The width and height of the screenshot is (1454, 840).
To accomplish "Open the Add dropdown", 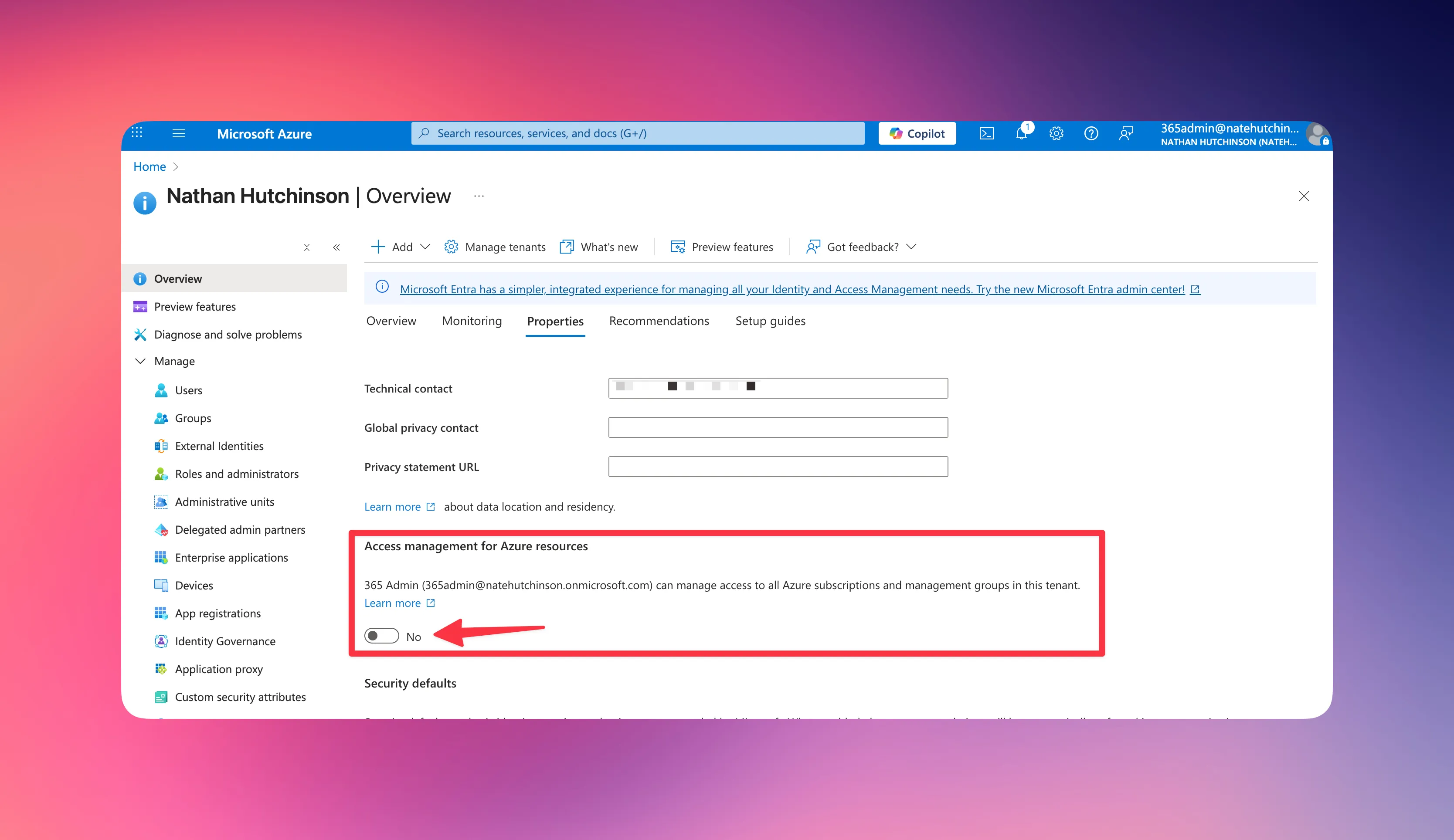I will pos(401,247).
